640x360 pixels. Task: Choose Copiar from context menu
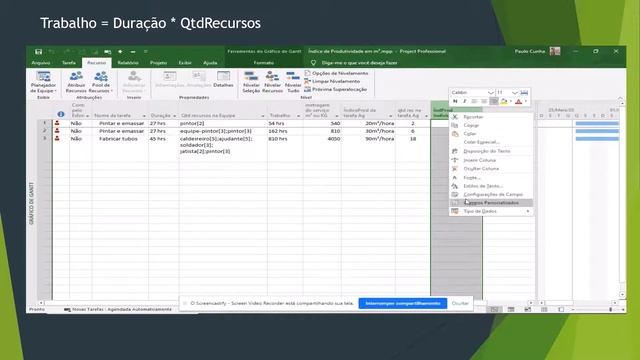[491, 125]
